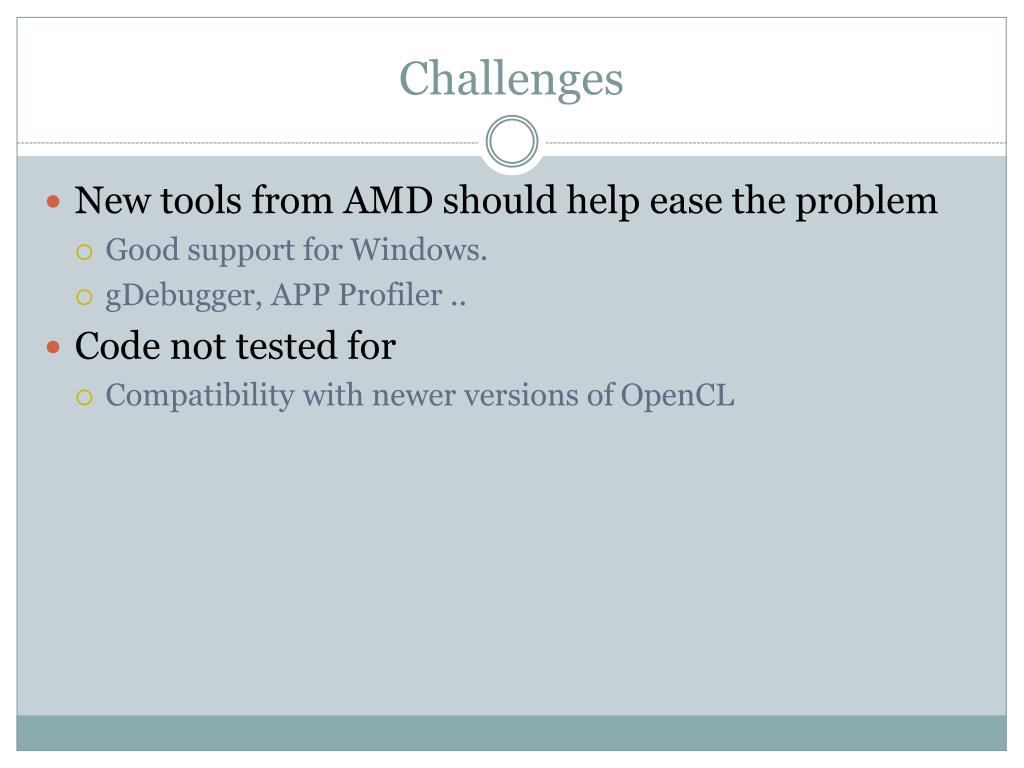Viewport: 1024px width, 768px height.
Task: Click the orange bullet before 'New tools from AMD'
Action: pyautogui.click(x=54, y=202)
